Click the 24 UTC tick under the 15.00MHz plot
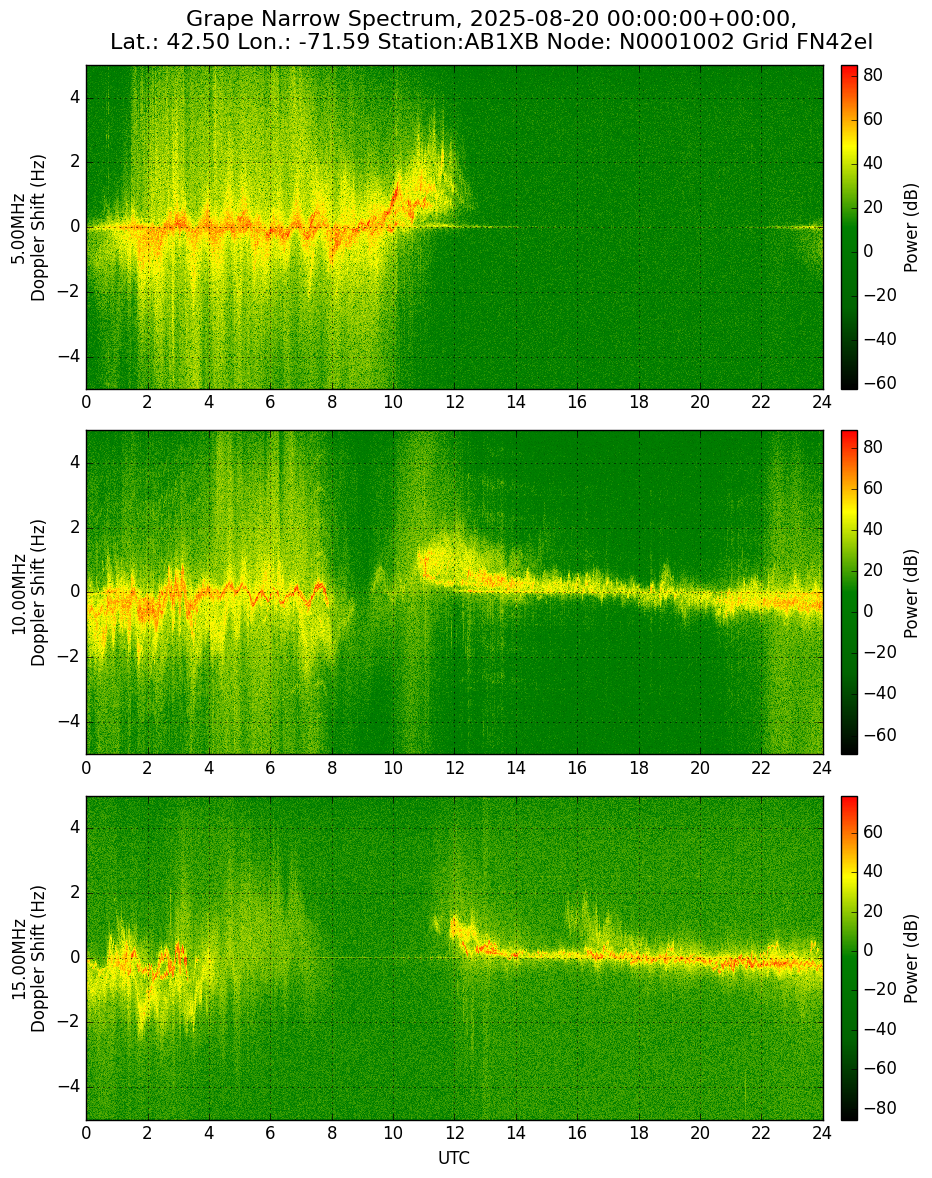Viewport: 932px width, 1178px height. tap(822, 1133)
